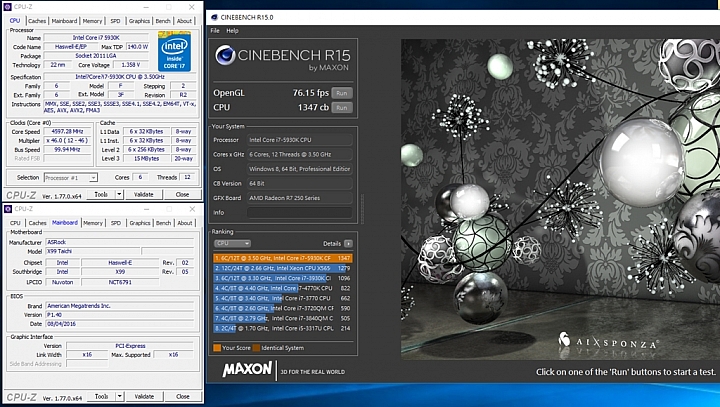Switch to Memory tab in bottom CPU-Z

pos(93,223)
